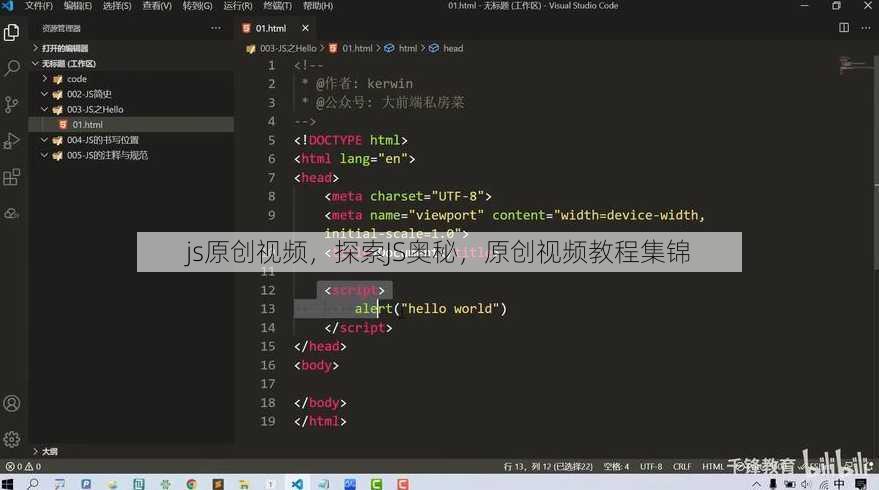The height and width of the screenshot is (490, 879).
Task: Click 01.html in the breadcrumb
Action: click(357, 48)
